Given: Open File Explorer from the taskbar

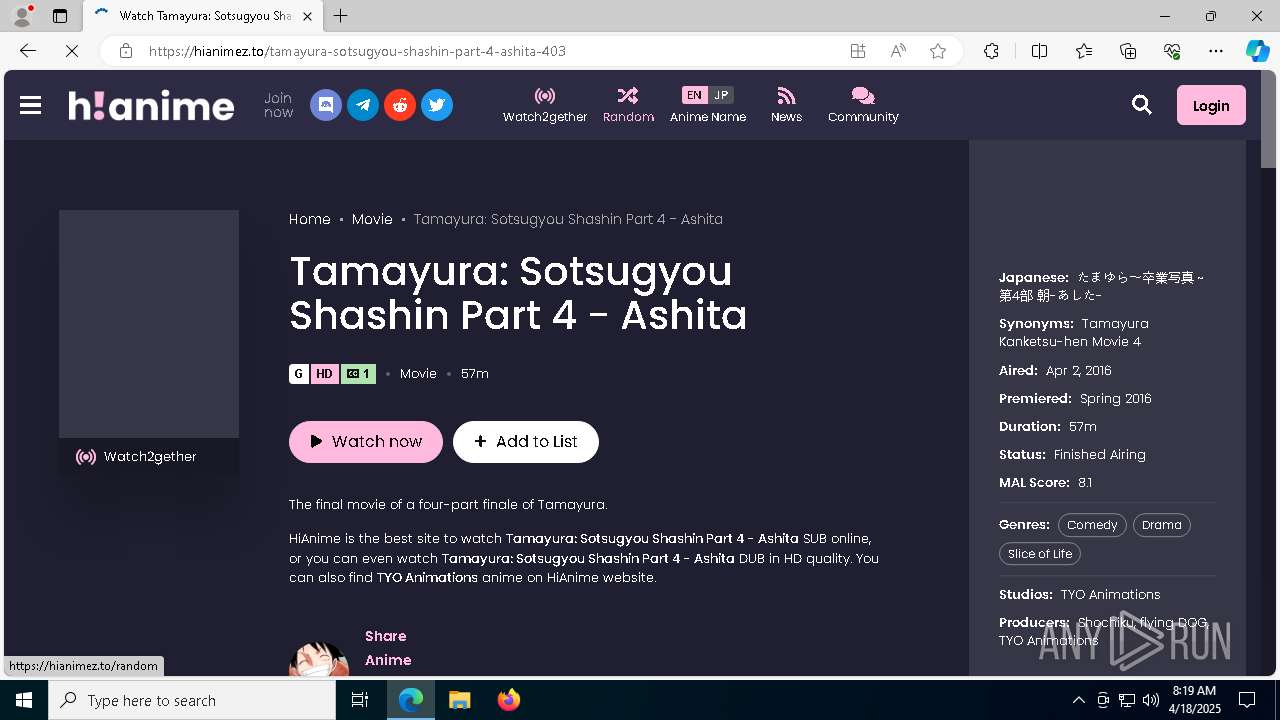Looking at the screenshot, I should 459,700.
